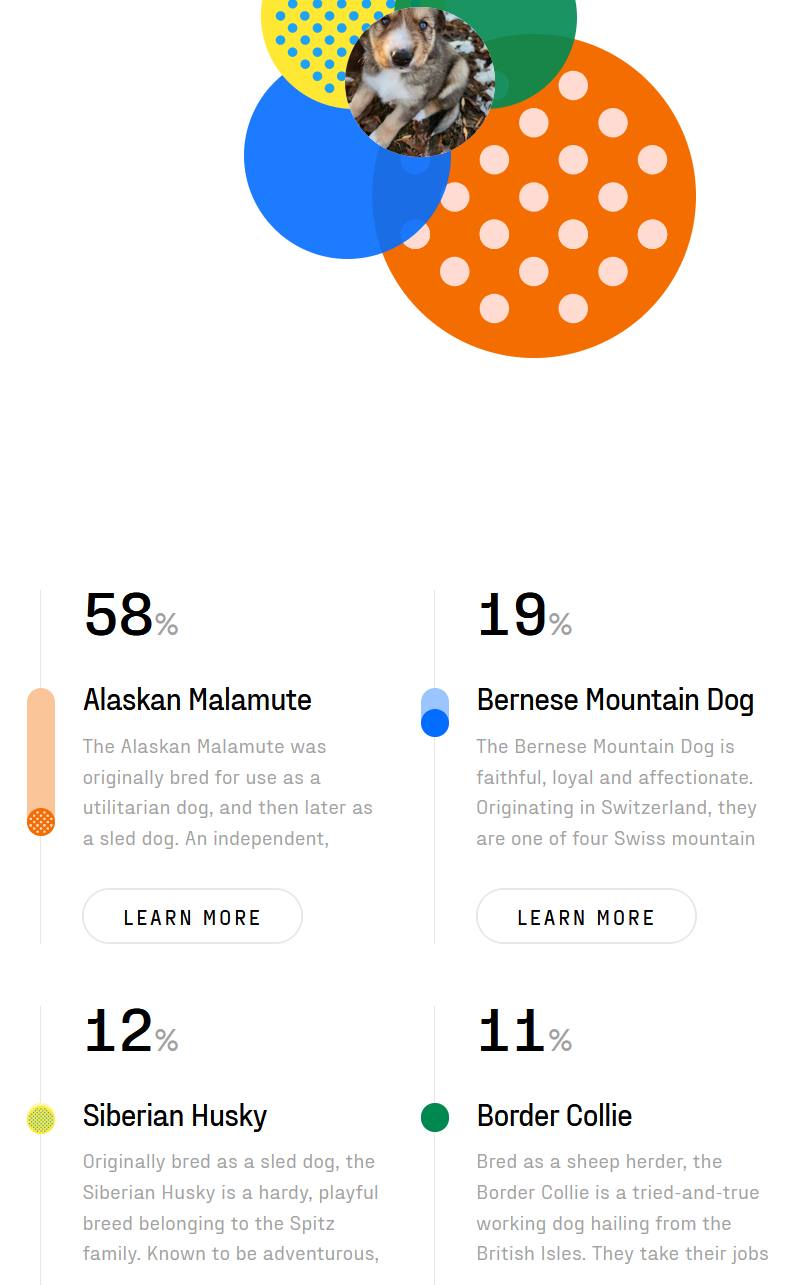
Task: Click the Bernese Mountain Dog heading
Action: [615, 700]
